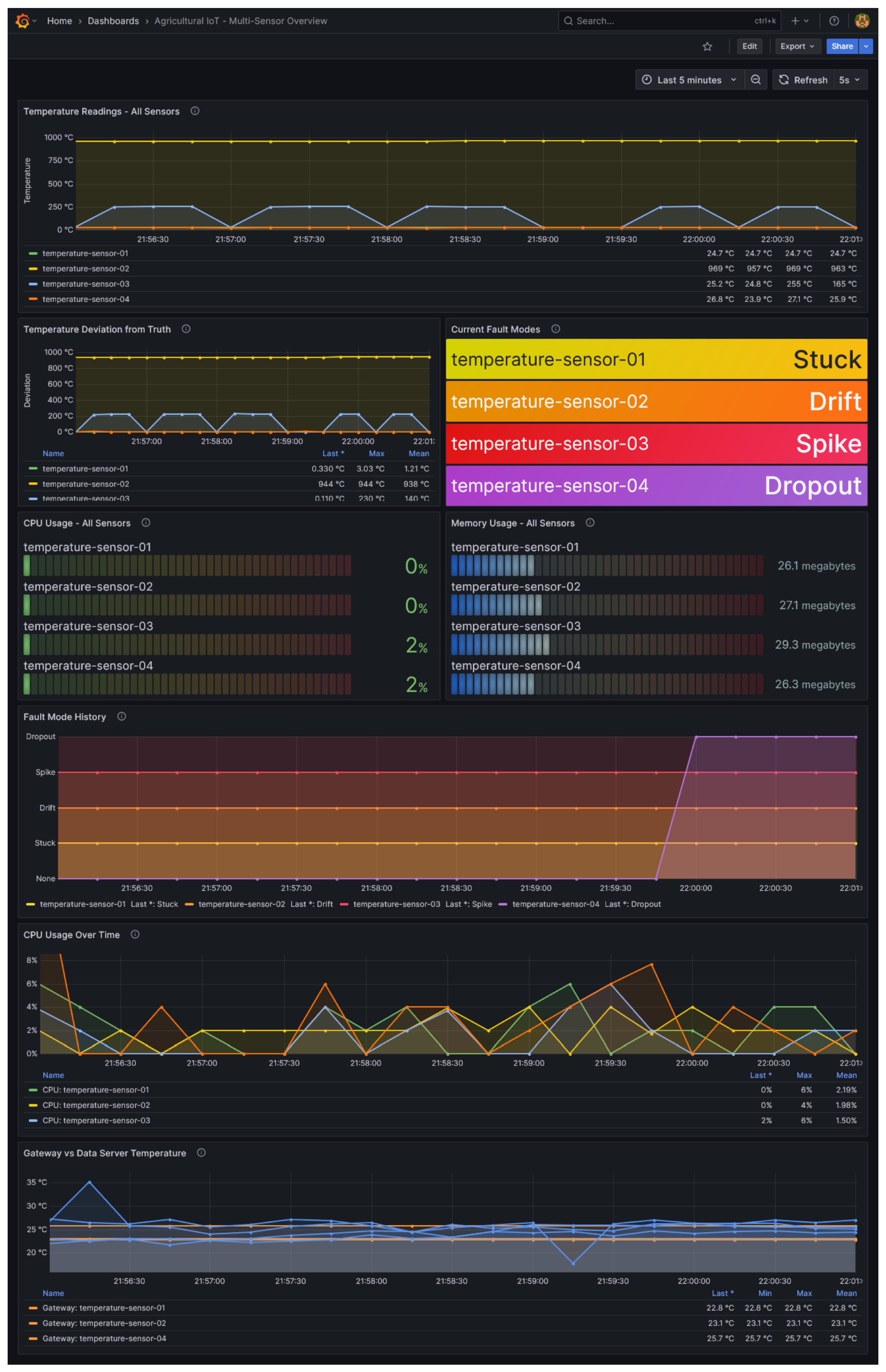Click the zoom out time range icon
This screenshot has width=886, height=1372.
click(x=755, y=80)
